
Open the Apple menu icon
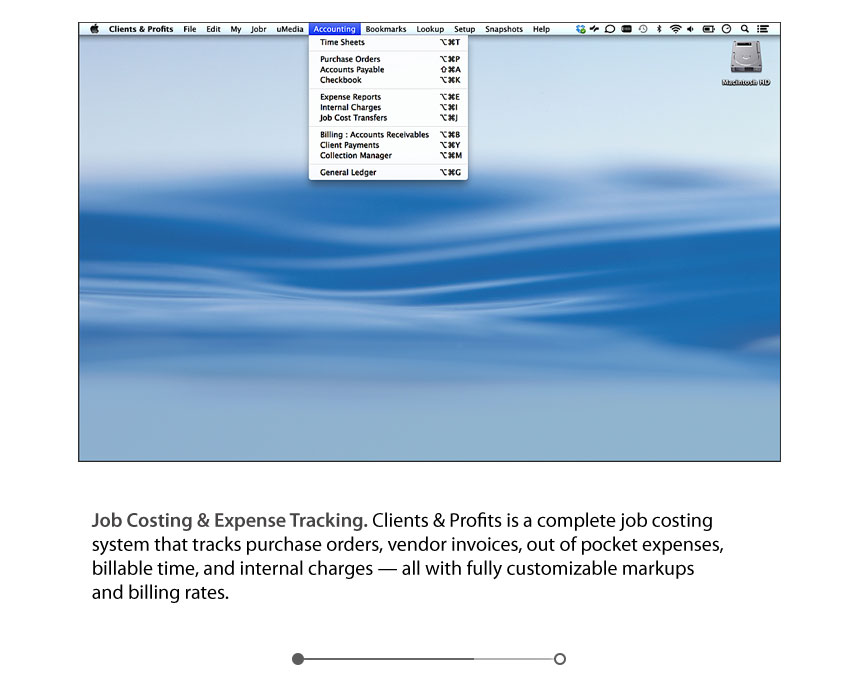94,30
